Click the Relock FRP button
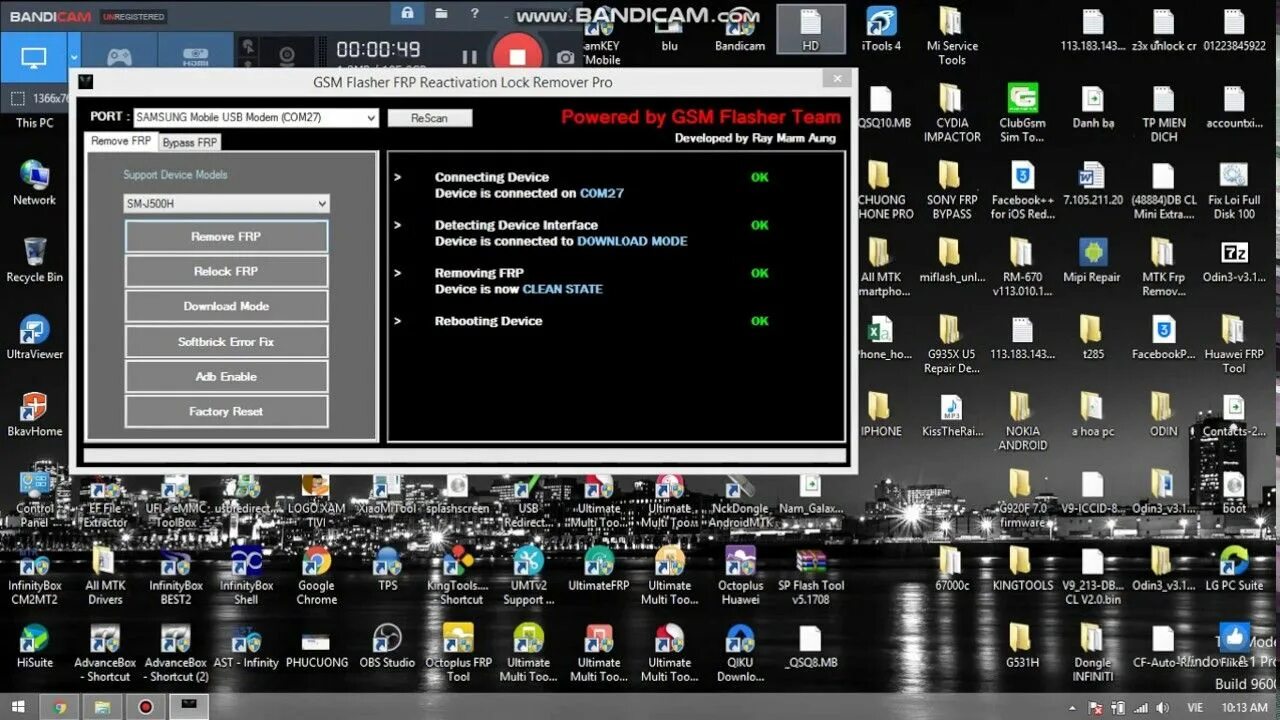 pos(226,272)
